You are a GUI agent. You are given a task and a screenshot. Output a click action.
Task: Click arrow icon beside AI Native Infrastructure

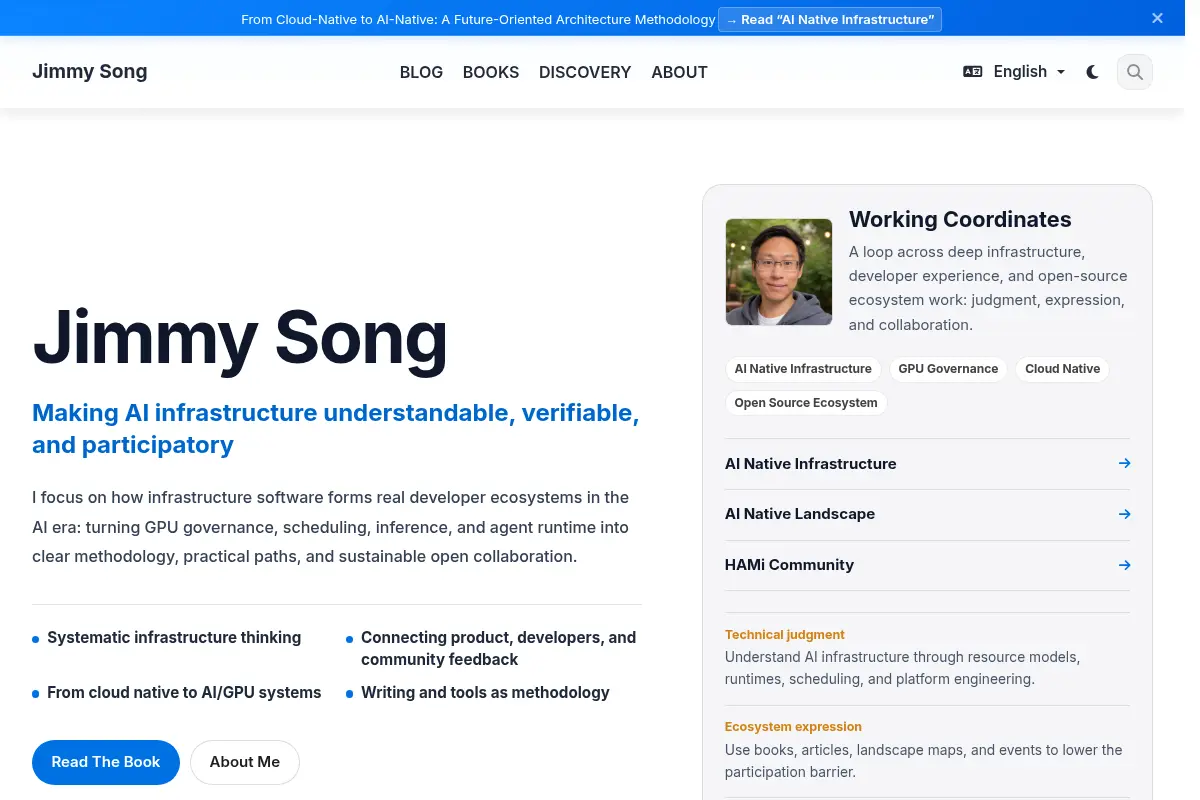pos(1124,464)
